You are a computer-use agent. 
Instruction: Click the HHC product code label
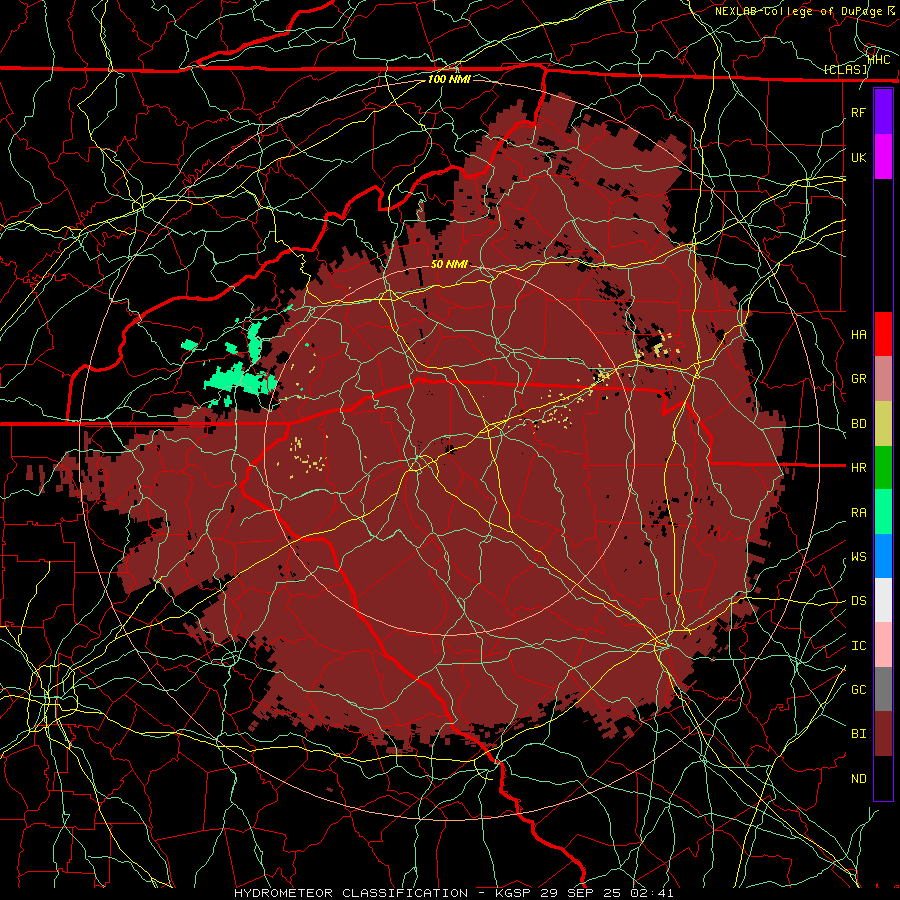pyautogui.click(x=878, y=59)
